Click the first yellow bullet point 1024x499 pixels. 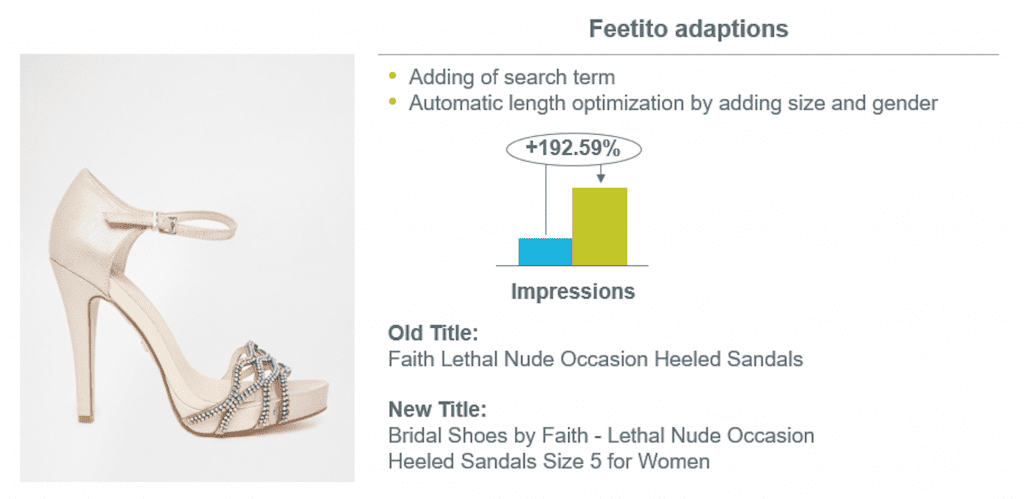pyautogui.click(x=392, y=76)
